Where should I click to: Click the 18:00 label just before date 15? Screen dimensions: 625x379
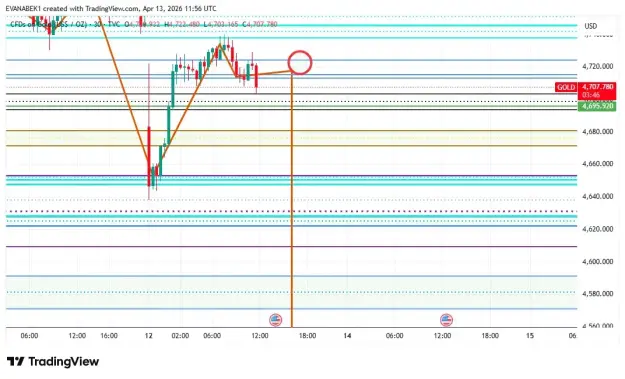tap(490, 336)
